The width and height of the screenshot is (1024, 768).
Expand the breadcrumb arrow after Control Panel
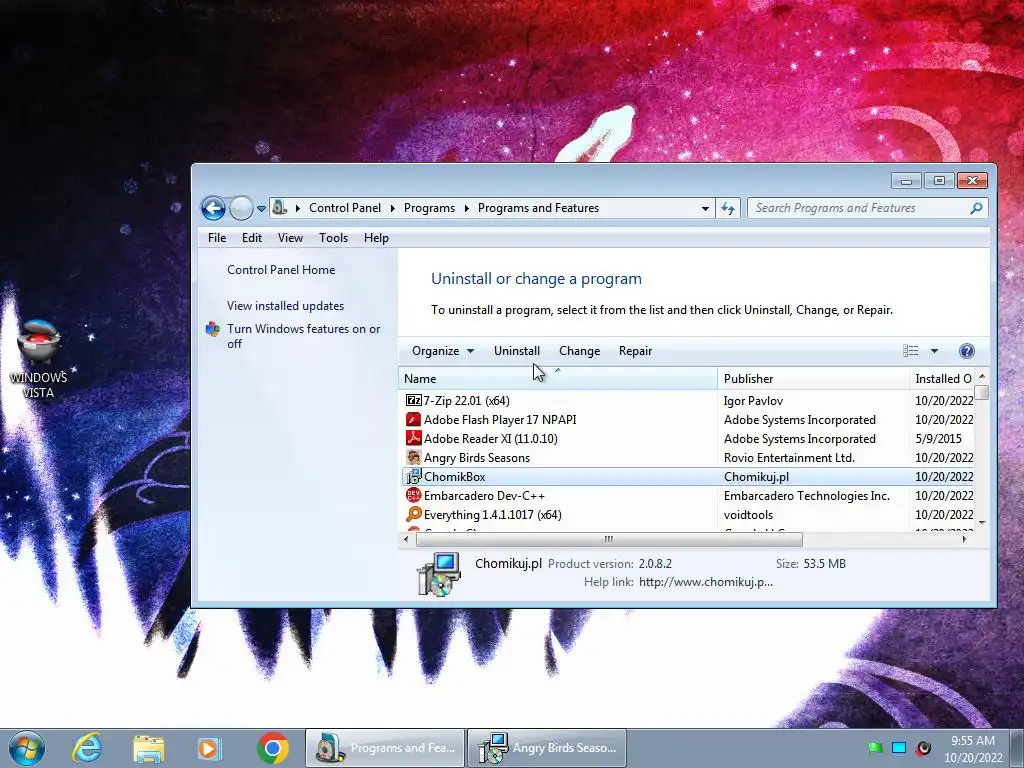(392, 208)
